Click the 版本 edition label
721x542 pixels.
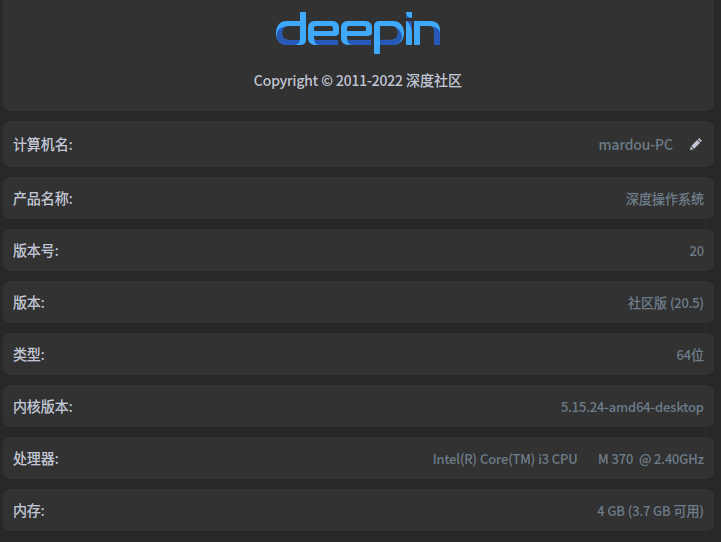coord(29,303)
